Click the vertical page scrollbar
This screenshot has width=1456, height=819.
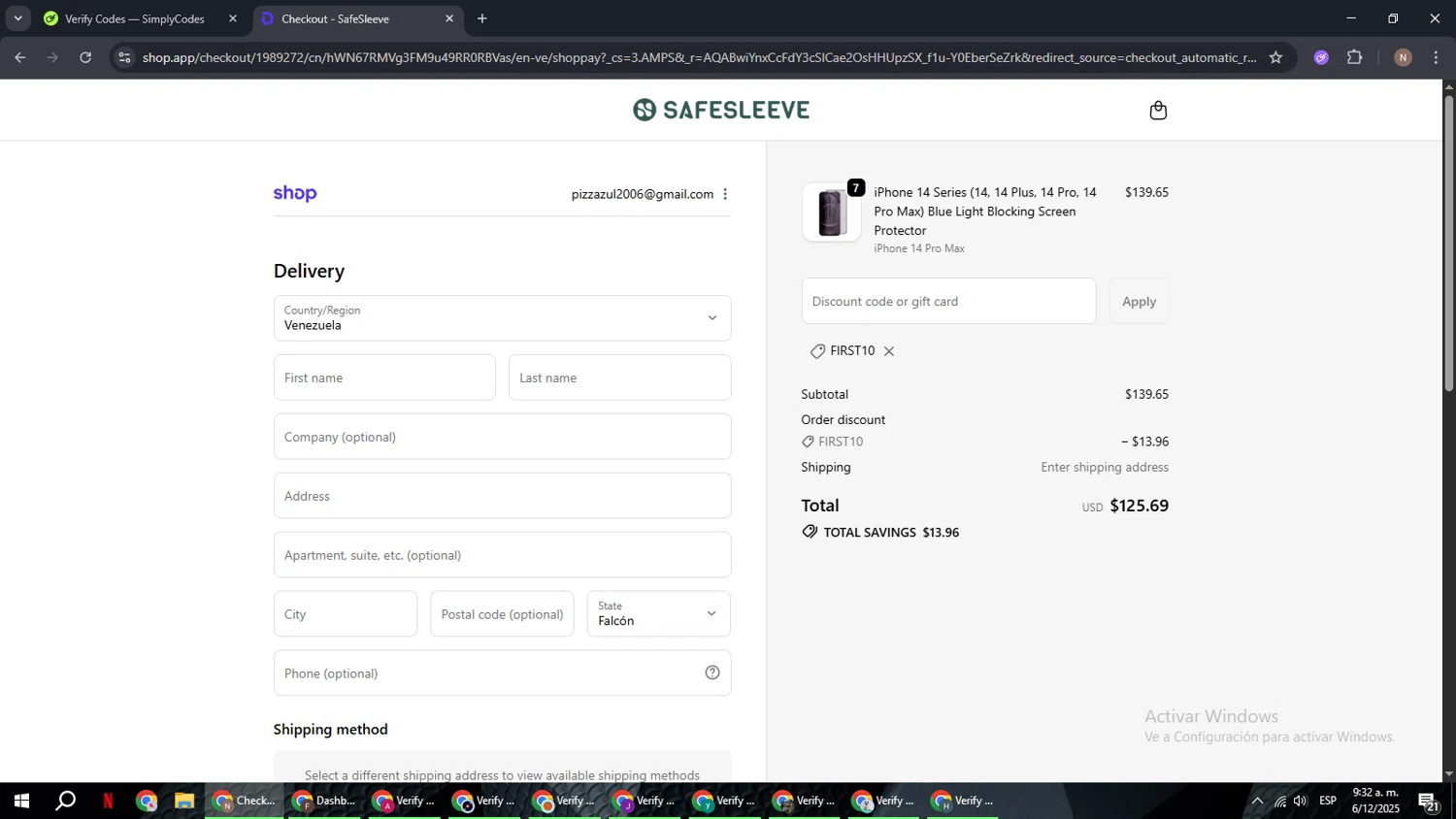1448,243
